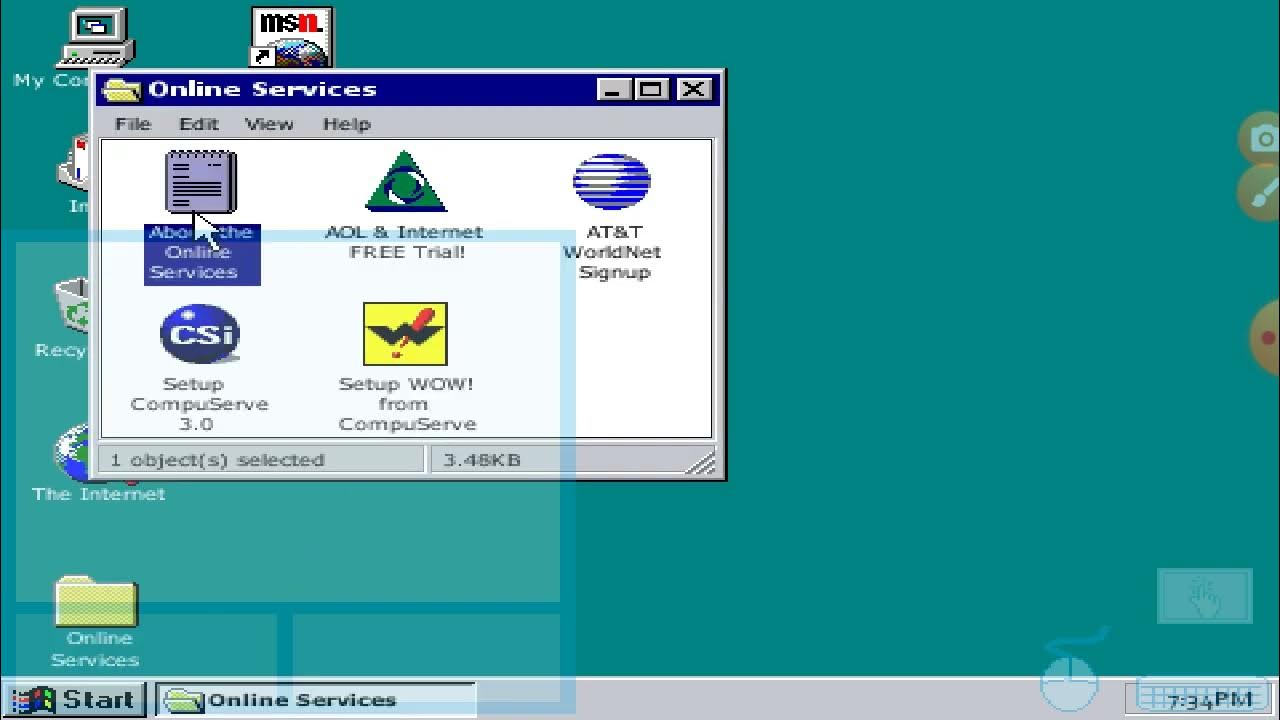Viewport: 1280px width, 720px height.
Task: Select the About the Online Services notepad icon
Action: 201,183
